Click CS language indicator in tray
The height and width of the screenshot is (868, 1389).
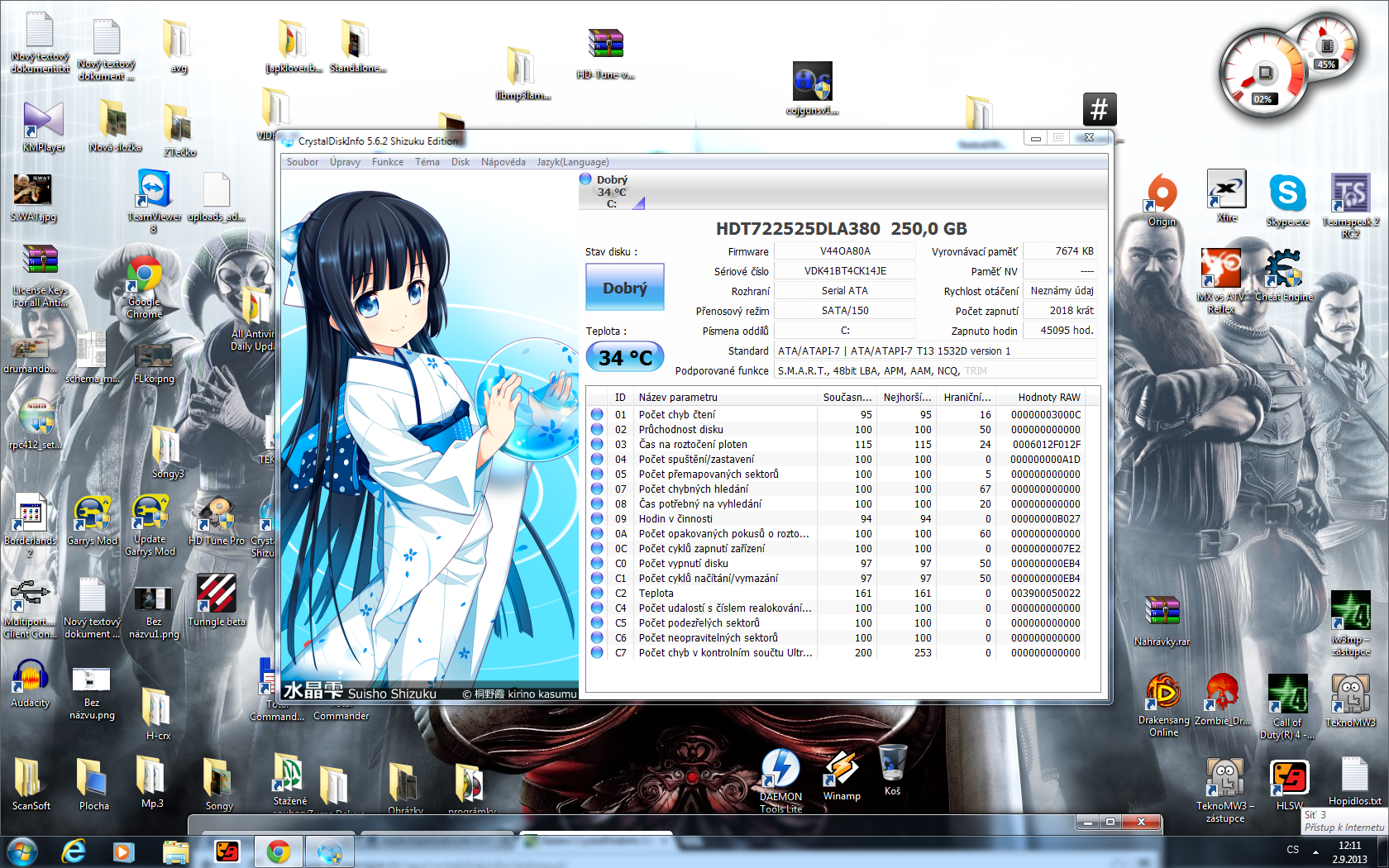click(1292, 850)
